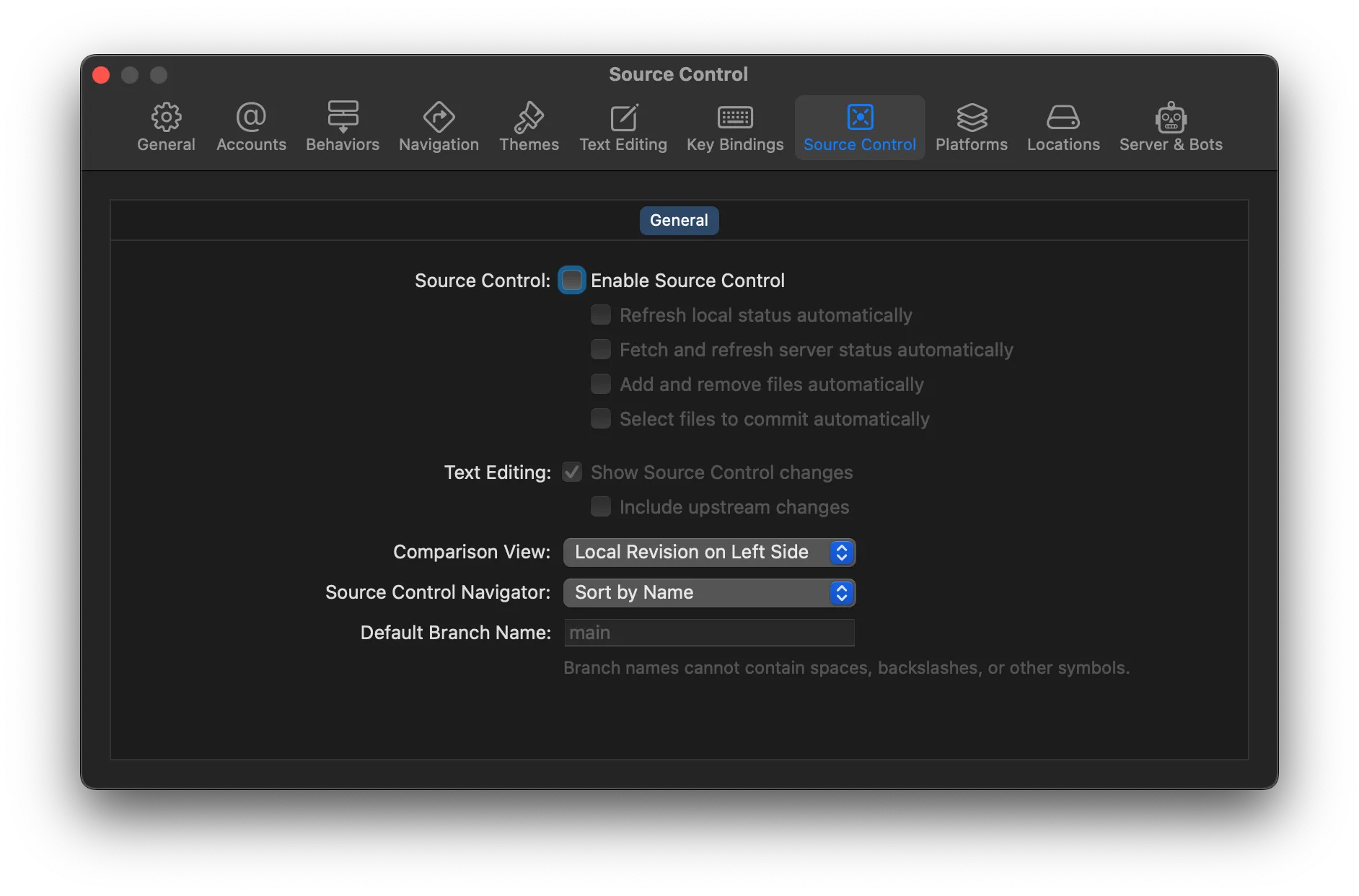Uncheck Show Source Control changes
The width and height of the screenshot is (1359, 896).
pyautogui.click(x=572, y=472)
